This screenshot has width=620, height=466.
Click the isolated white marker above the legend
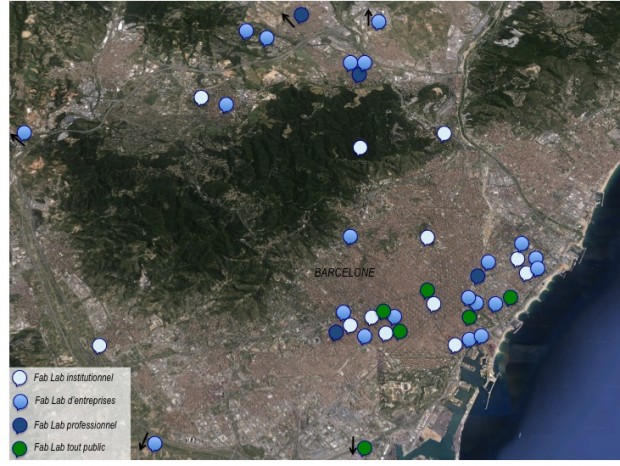99,345
